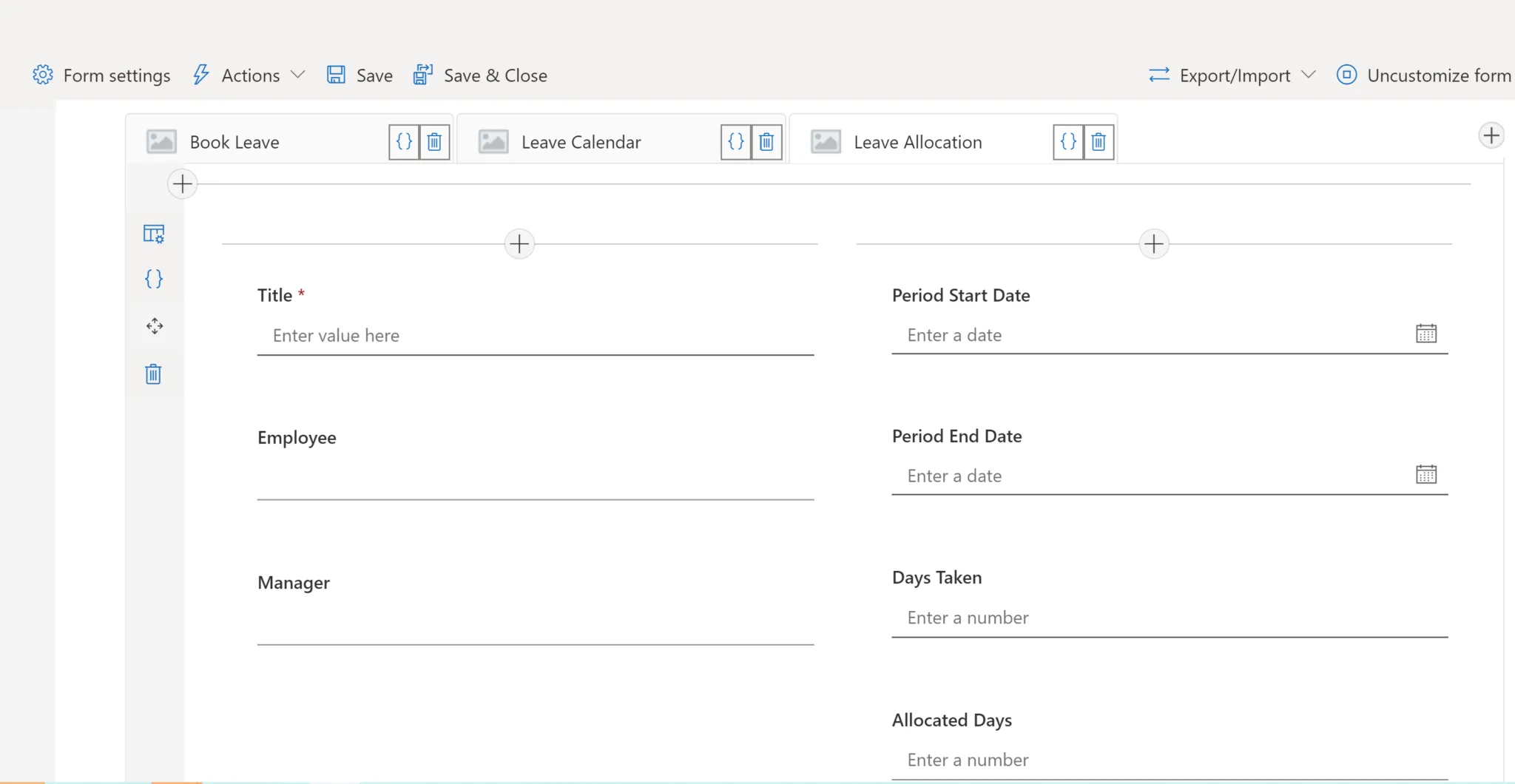1515x784 pixels.
Task: Click Save & Close
Action: click(x=480, y=75)
